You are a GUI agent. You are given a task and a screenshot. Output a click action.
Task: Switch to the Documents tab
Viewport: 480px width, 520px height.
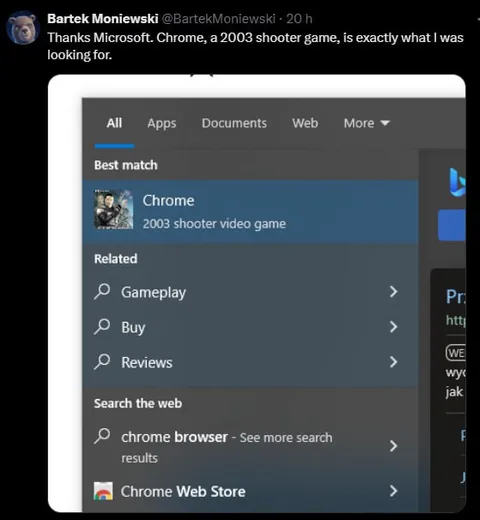(234, 123)
